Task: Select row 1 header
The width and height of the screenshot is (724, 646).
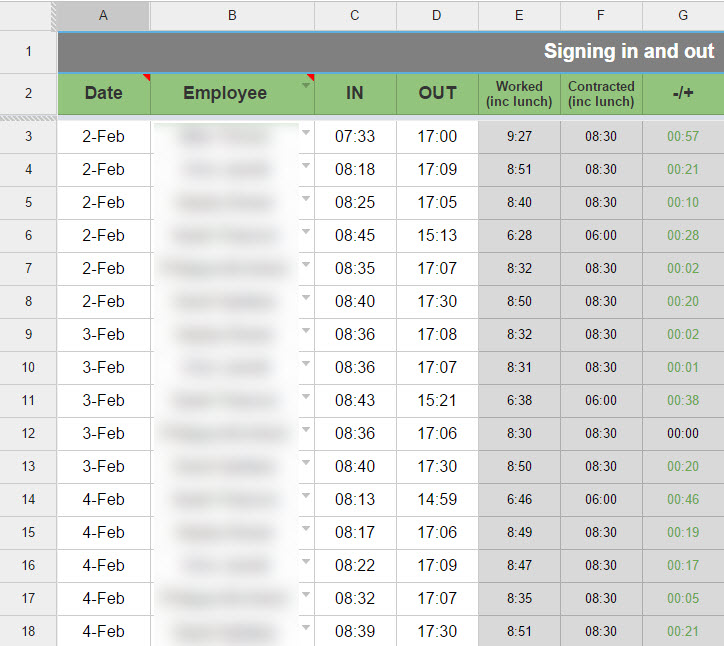Action: [x=28, y=52]
